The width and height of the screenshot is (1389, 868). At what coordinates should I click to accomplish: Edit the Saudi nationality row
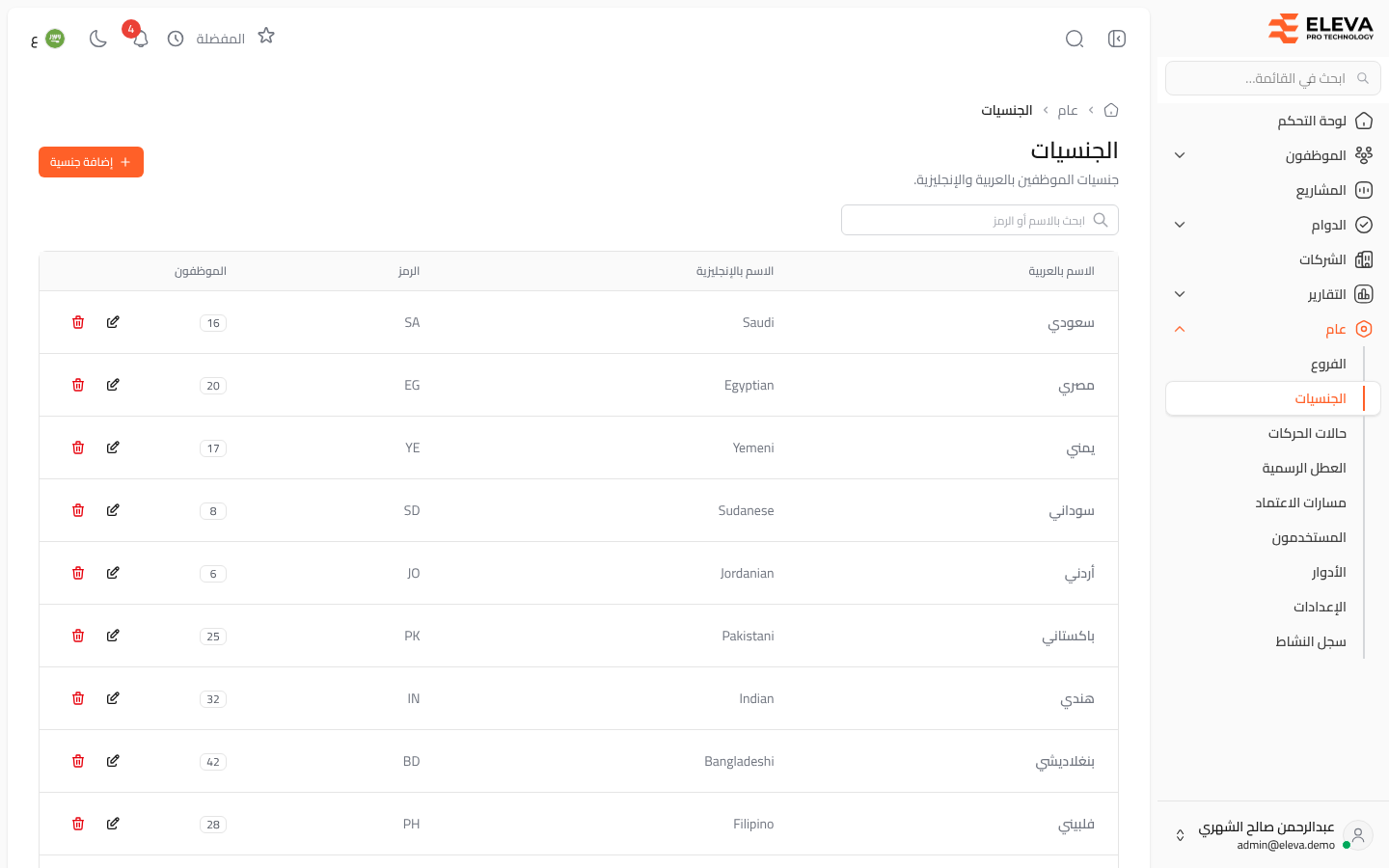113,322
